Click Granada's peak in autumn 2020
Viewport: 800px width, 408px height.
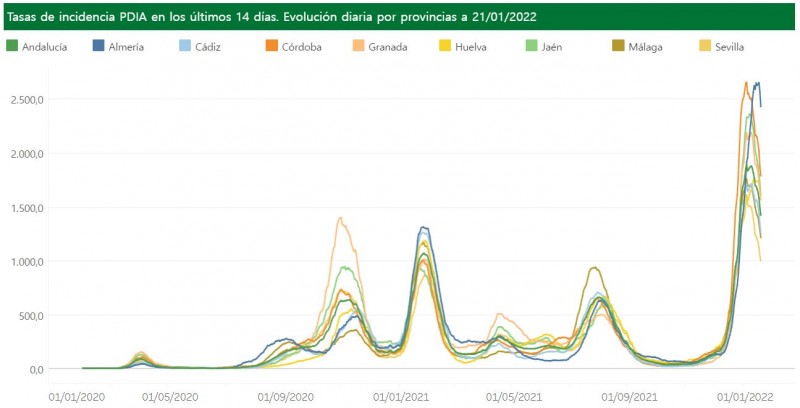pyautogui.click(x=340, y=218)
